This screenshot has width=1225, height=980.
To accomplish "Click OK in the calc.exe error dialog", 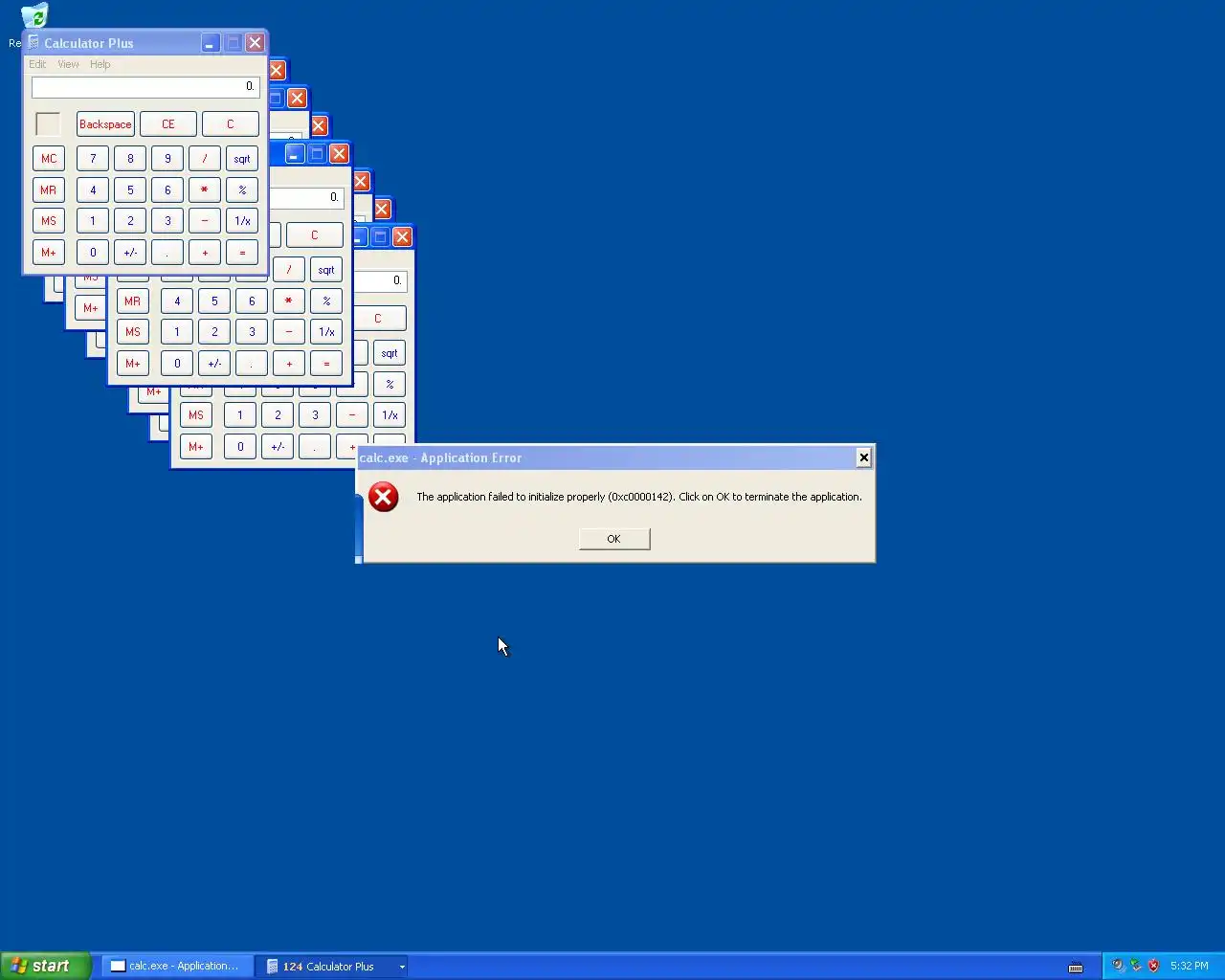I will pyautogui.click(x=614, y=539).
